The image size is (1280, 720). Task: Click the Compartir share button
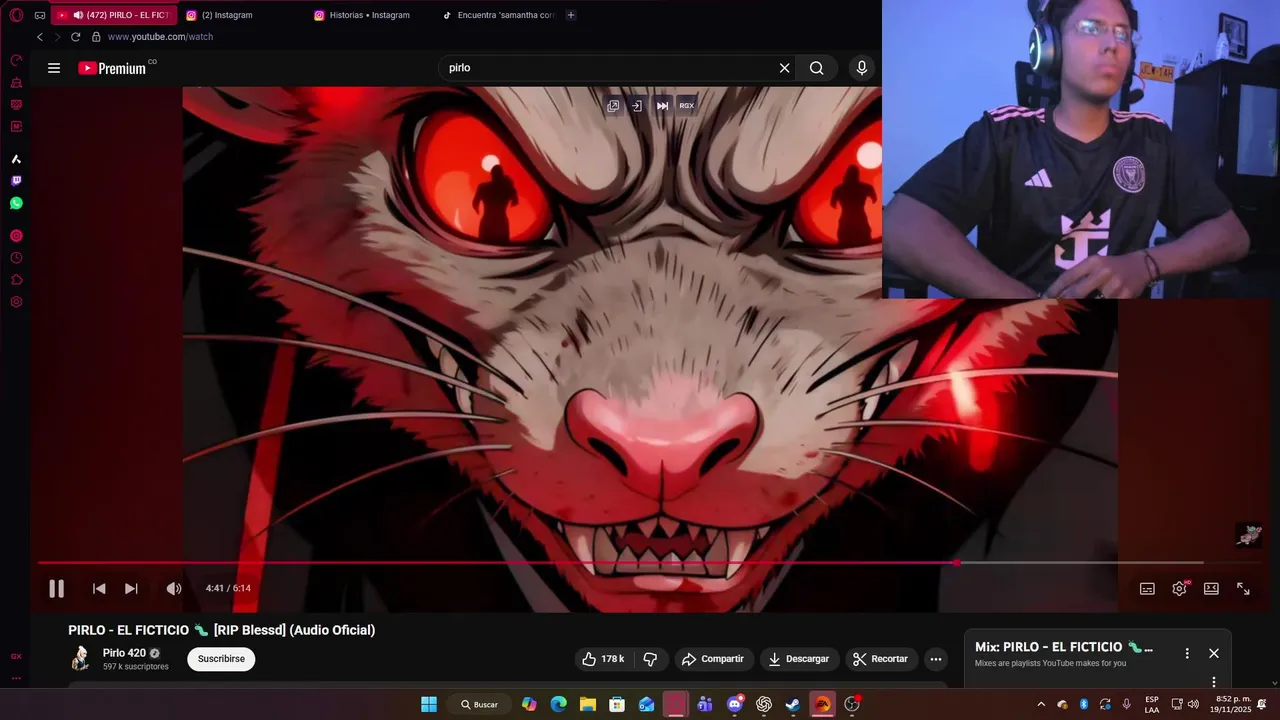tap(713, 659)
